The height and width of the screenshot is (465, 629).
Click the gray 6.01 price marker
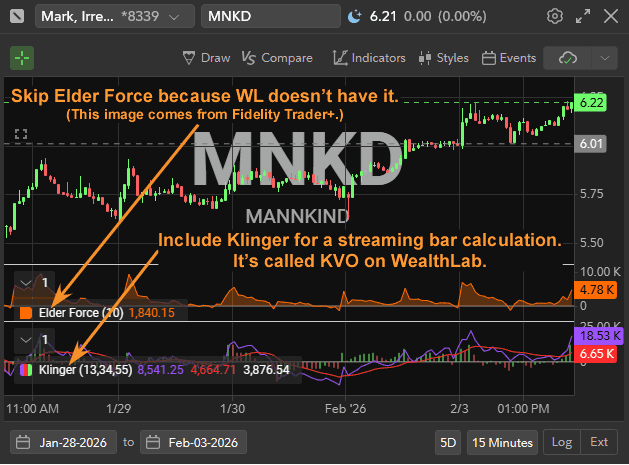pyautogui.click(x=590, y=144)
